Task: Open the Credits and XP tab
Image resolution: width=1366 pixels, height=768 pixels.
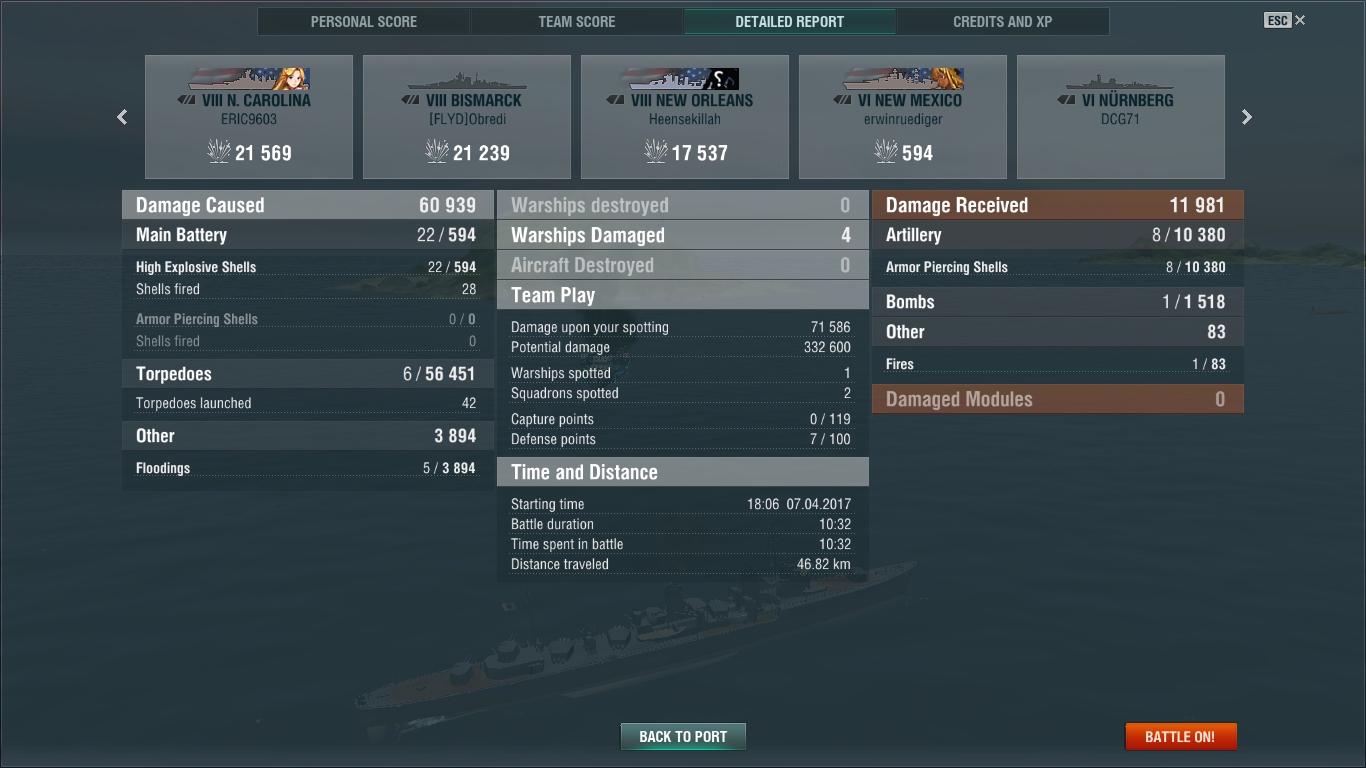Action: [x=1003, y=21]
